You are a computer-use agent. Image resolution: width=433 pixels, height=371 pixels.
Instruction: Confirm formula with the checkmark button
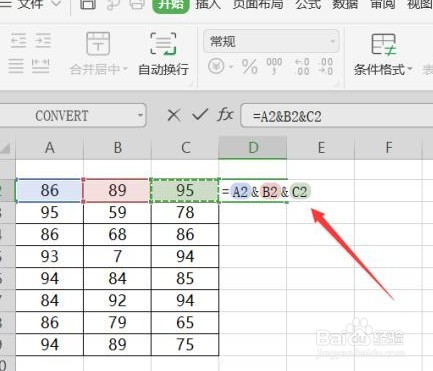(200, 115)
